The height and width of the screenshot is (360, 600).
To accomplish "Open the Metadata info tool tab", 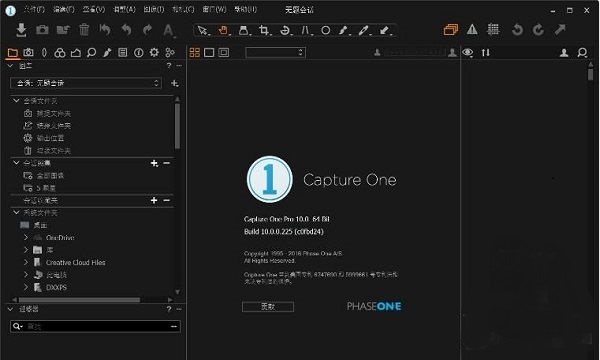I will click(139, 52).
